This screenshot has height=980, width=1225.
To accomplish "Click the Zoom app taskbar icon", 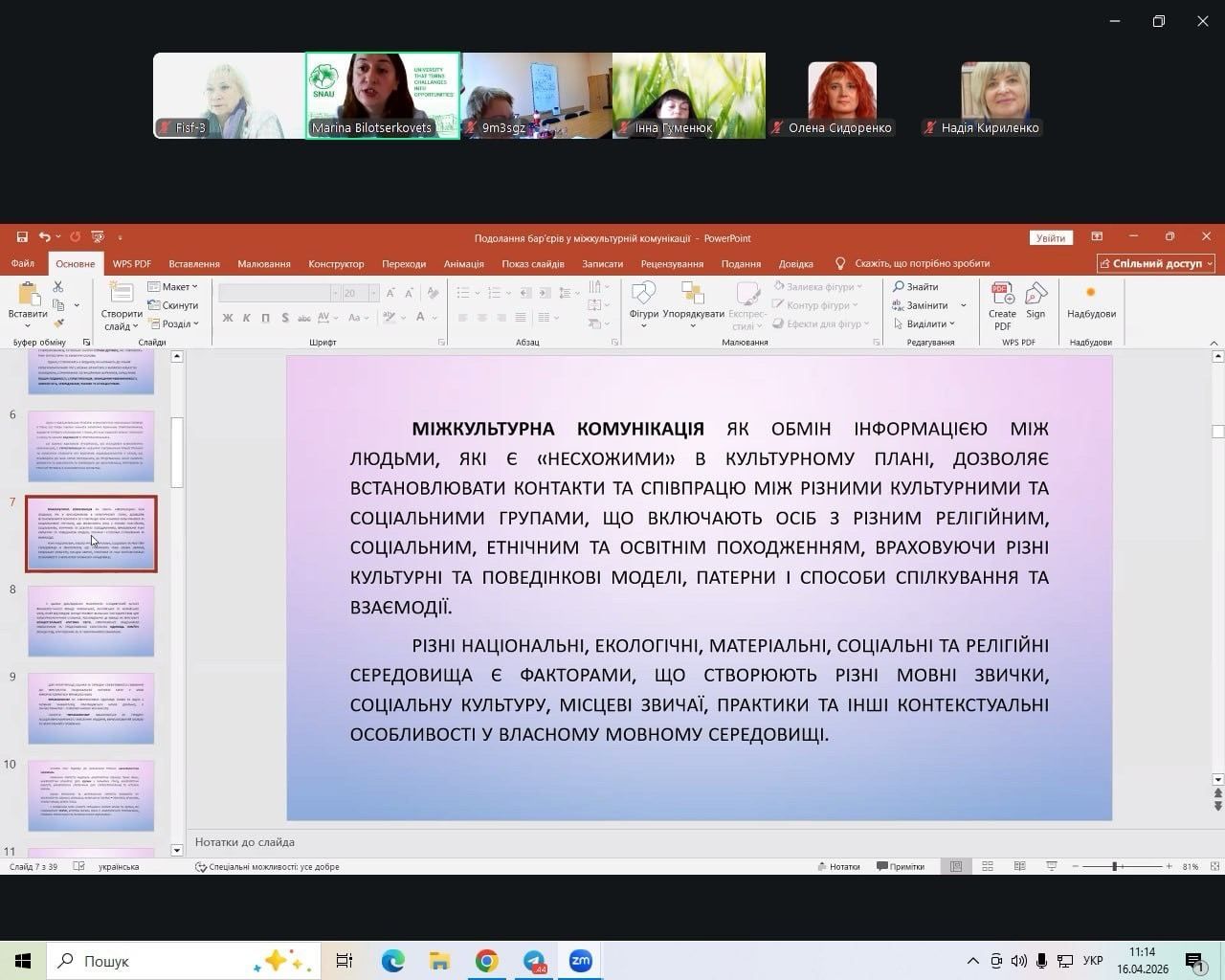I will pos(581,961).
